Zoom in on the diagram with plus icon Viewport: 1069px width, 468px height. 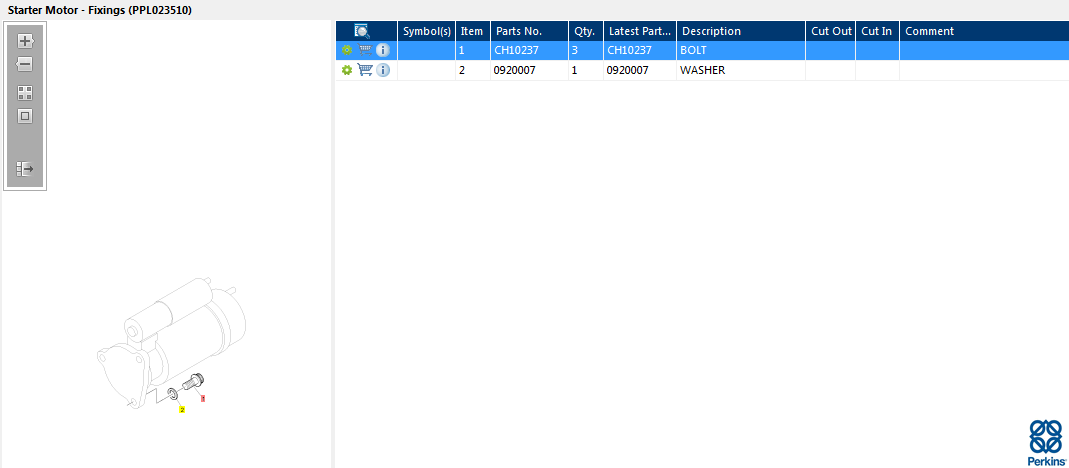click(x=25, y=41)
